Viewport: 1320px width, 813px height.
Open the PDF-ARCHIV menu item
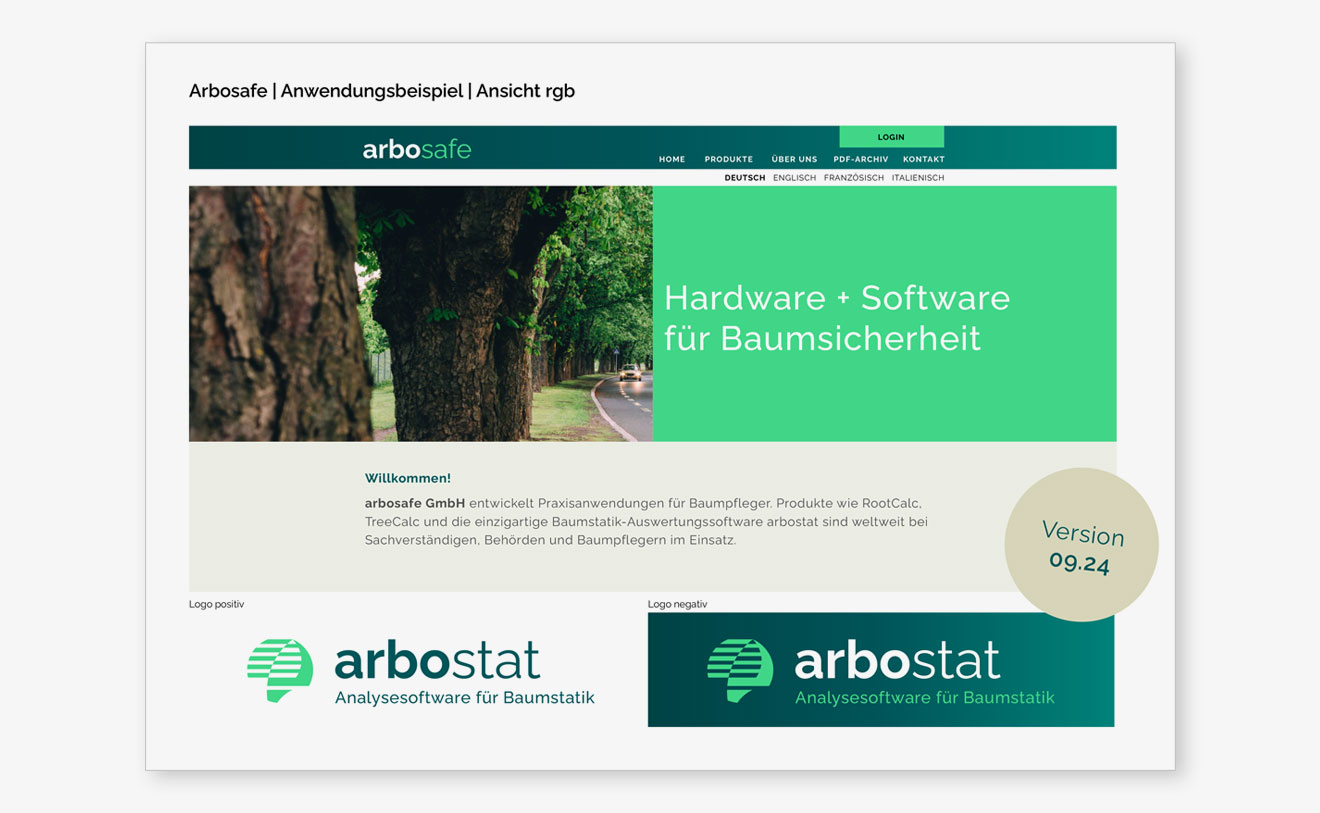(861, 159)
